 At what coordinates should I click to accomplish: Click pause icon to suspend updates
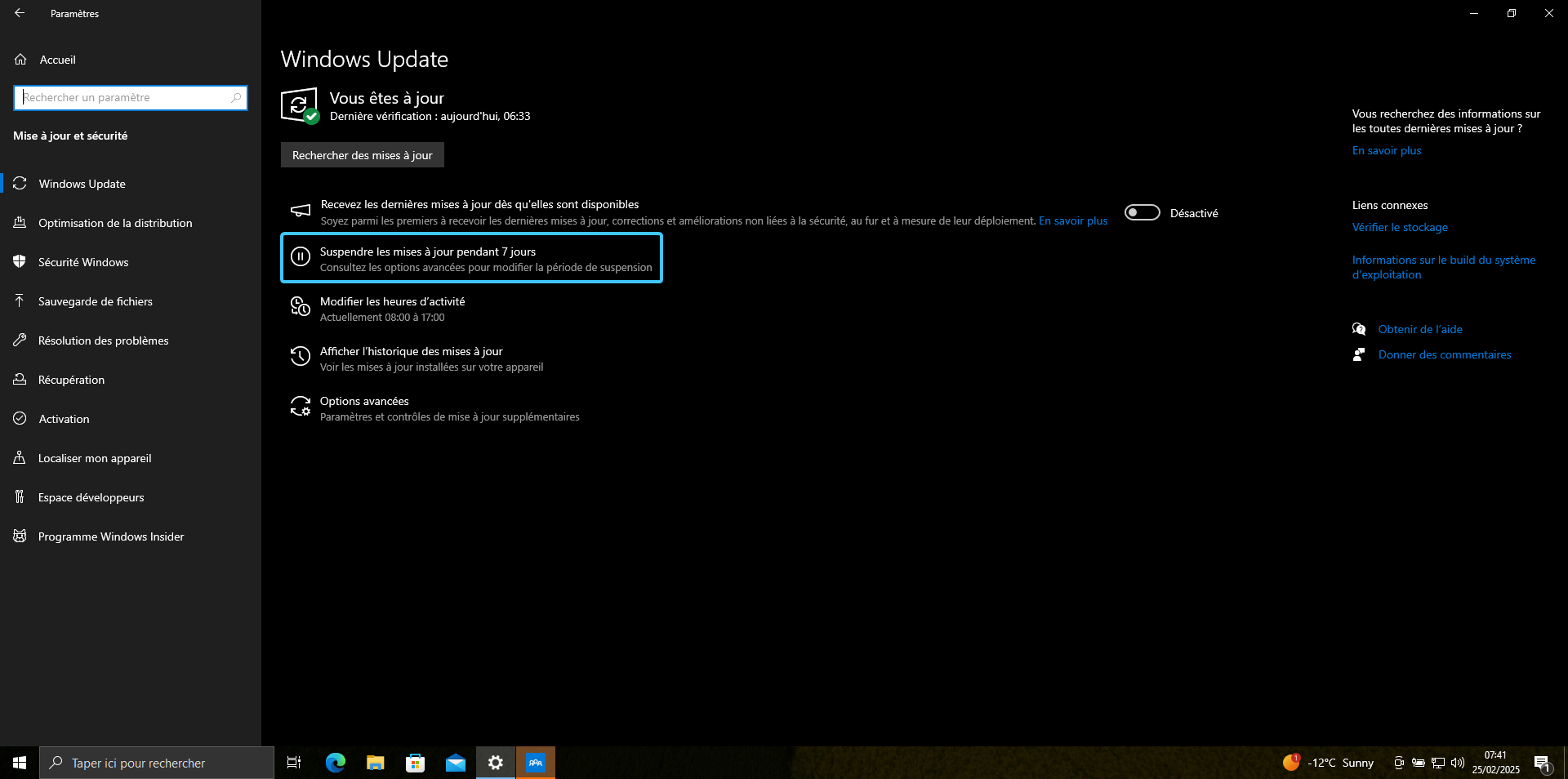[301, 257]
